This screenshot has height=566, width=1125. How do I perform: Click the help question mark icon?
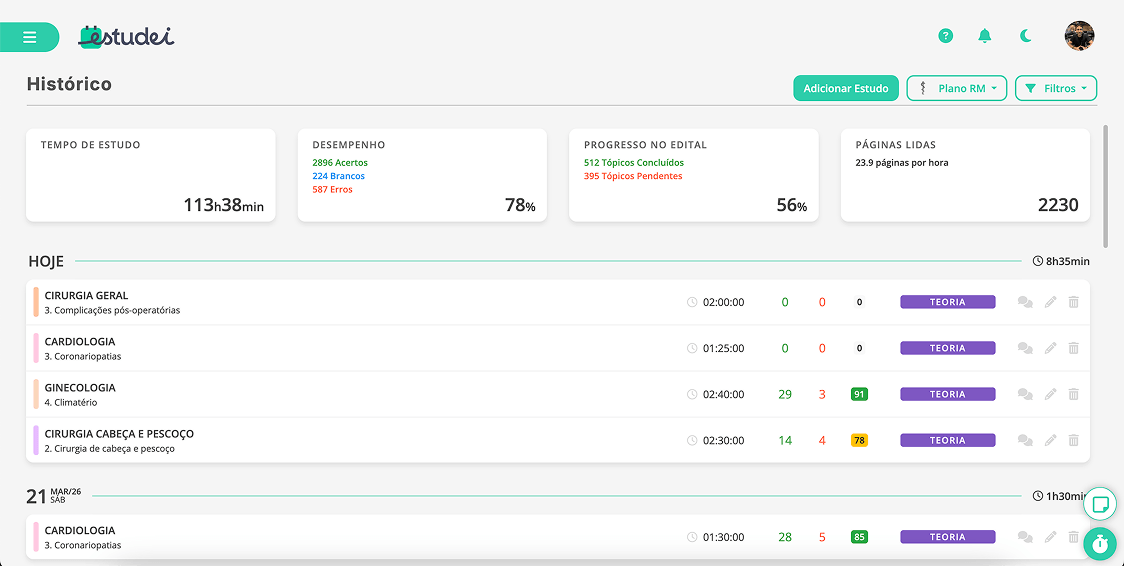[945, 36]
